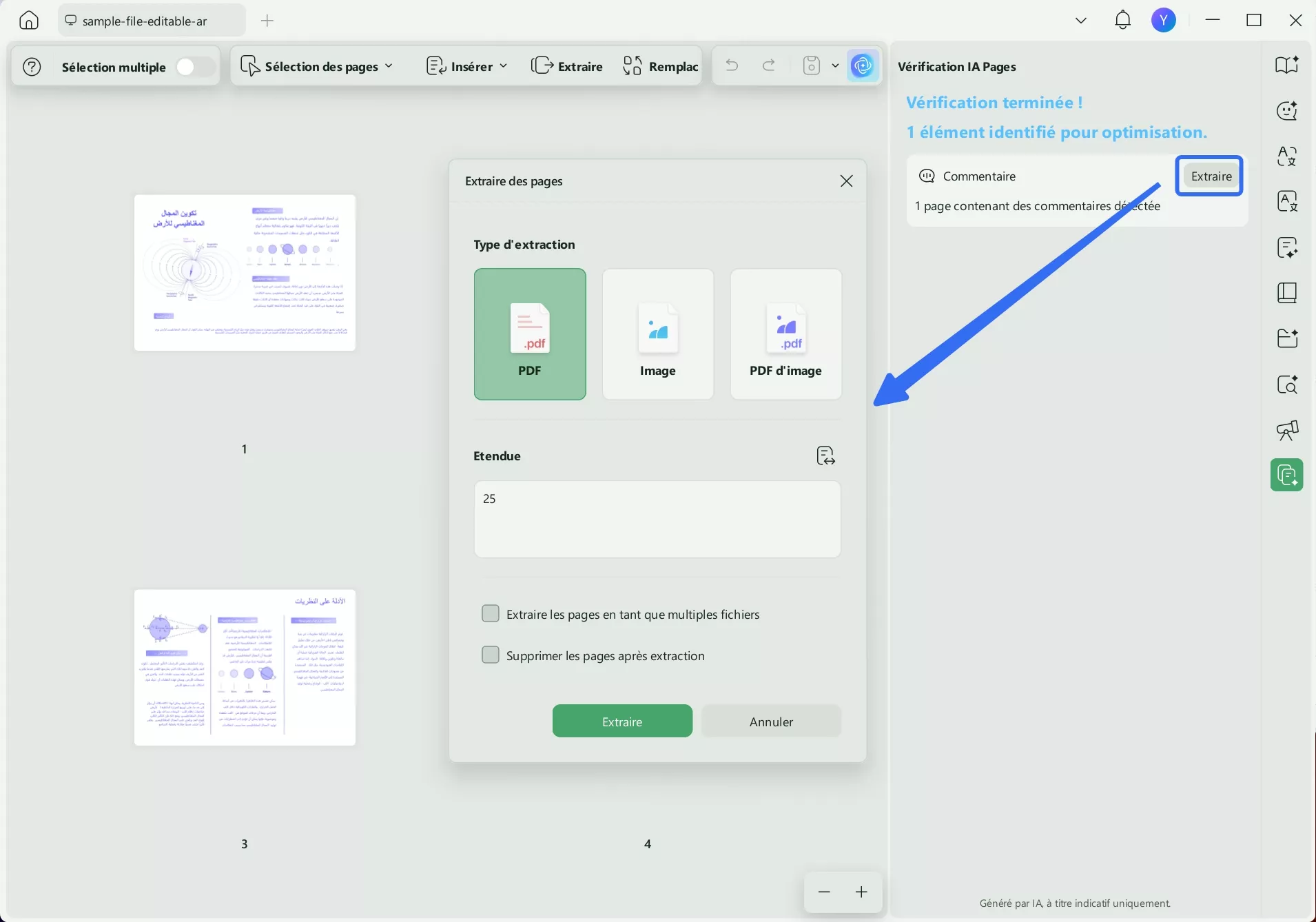
Task: Enable extract pages as multiple files
Action: (491, 613)
